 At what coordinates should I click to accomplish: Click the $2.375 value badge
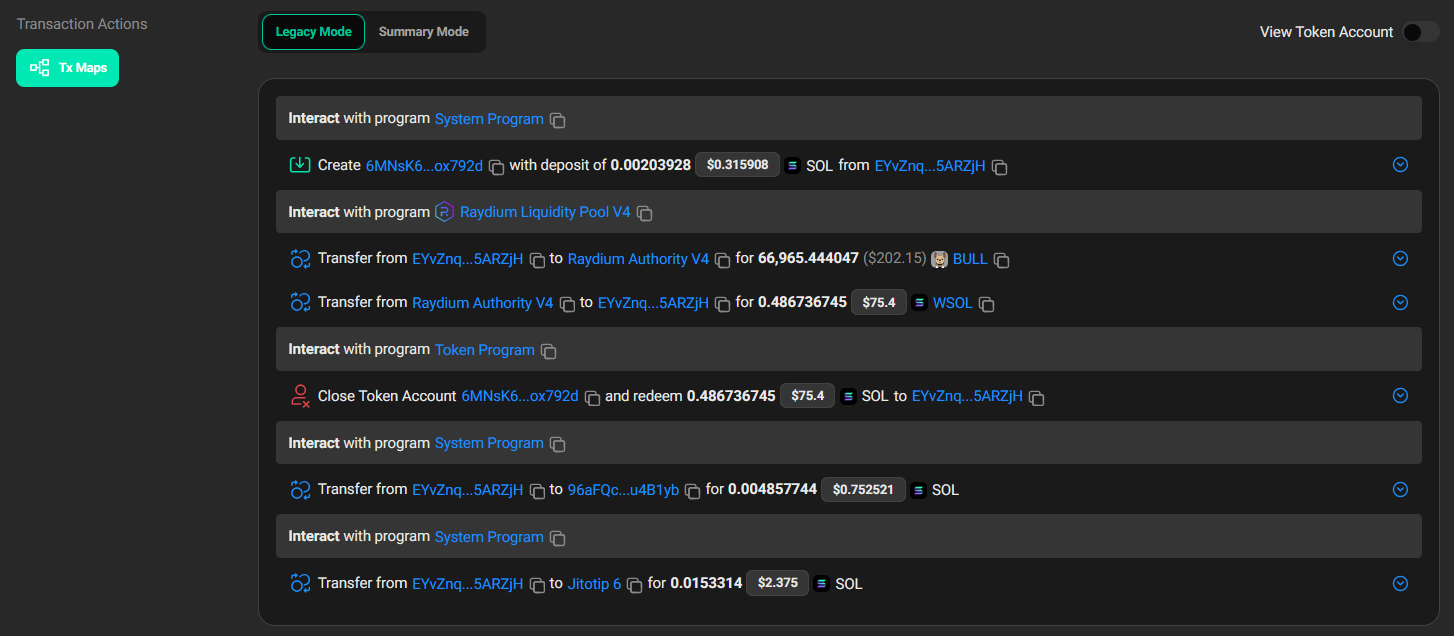(777, 583)
